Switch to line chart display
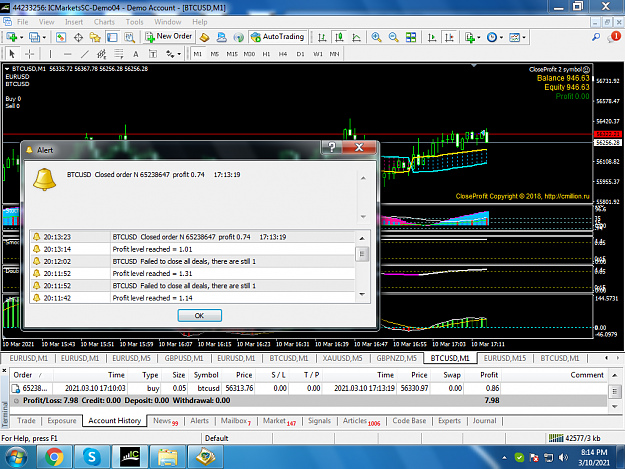Image resolution: width=625 pixels, height=469 pixels. point(356,37)
